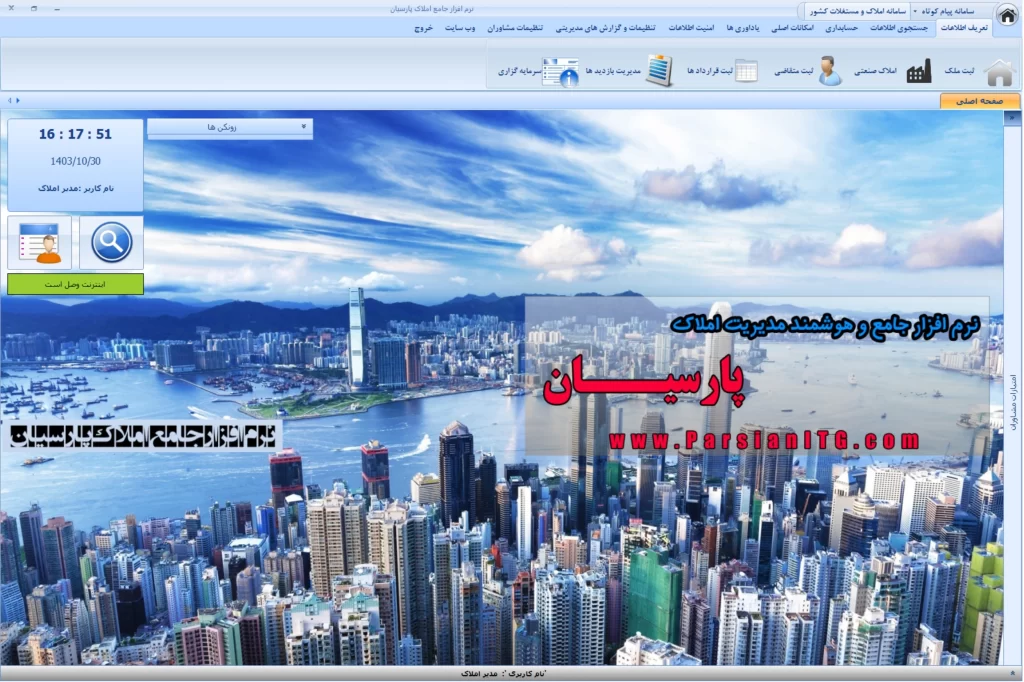Open ثبت قرارداد ها calendar icon
Image resolution: width=1024 pixels, height=682 pixels.
click(746, 71)
